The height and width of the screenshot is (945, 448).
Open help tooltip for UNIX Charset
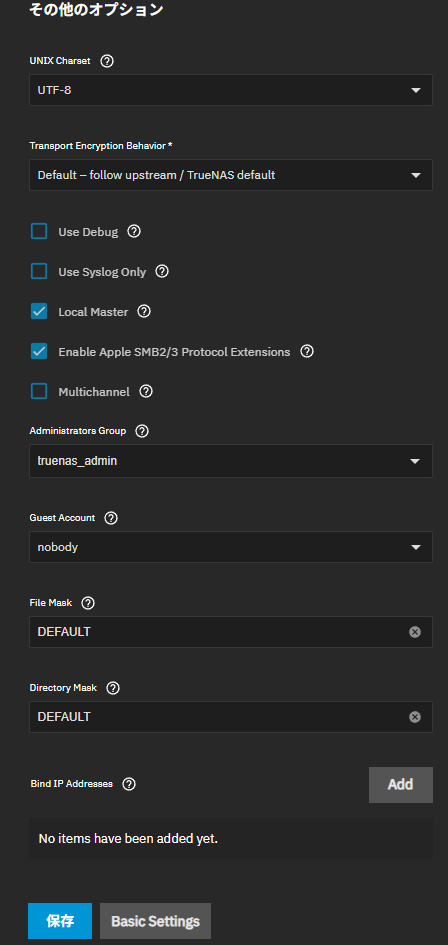(x=107, y=61)
